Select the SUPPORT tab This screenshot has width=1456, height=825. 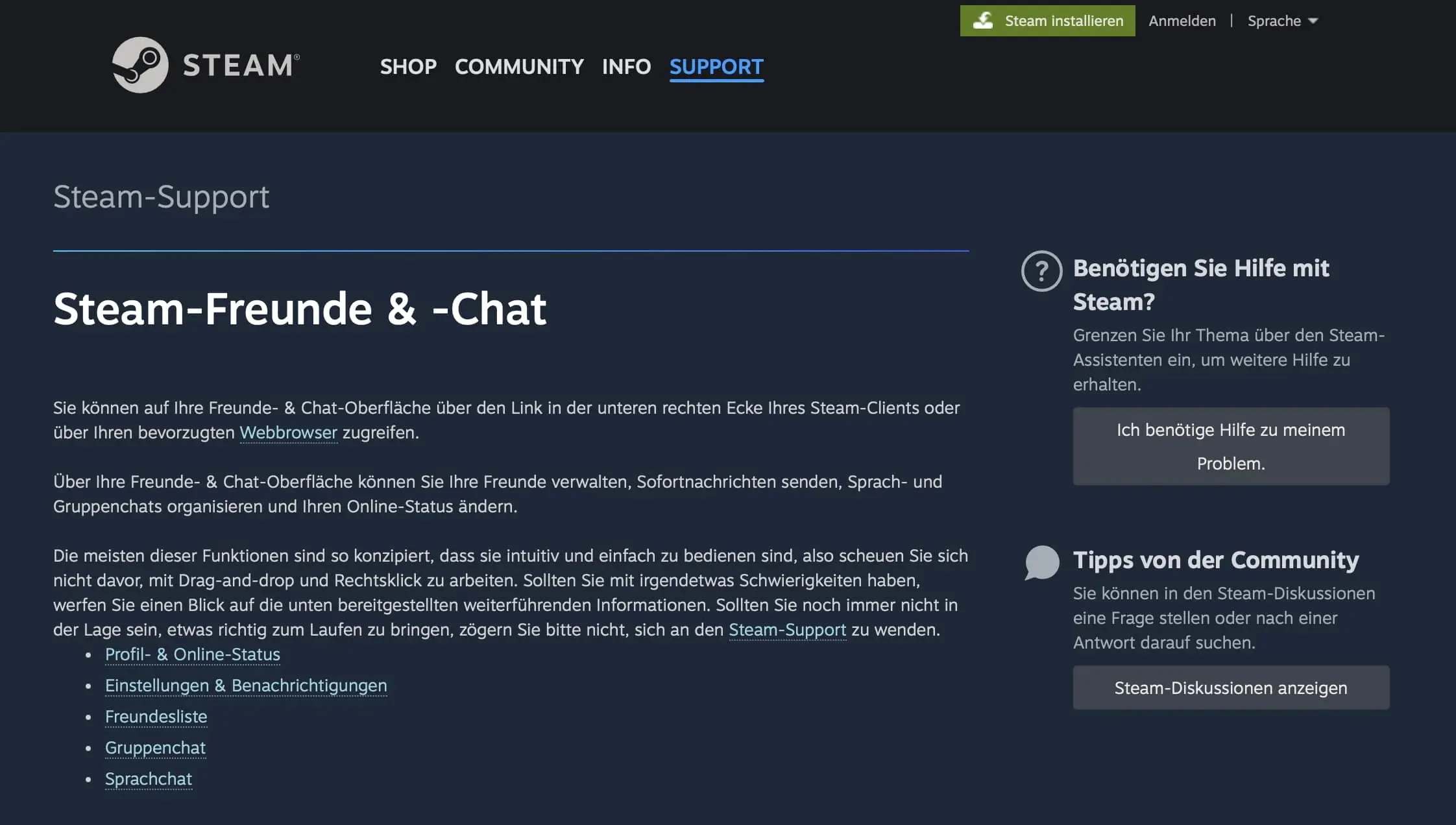click(716, 67)
